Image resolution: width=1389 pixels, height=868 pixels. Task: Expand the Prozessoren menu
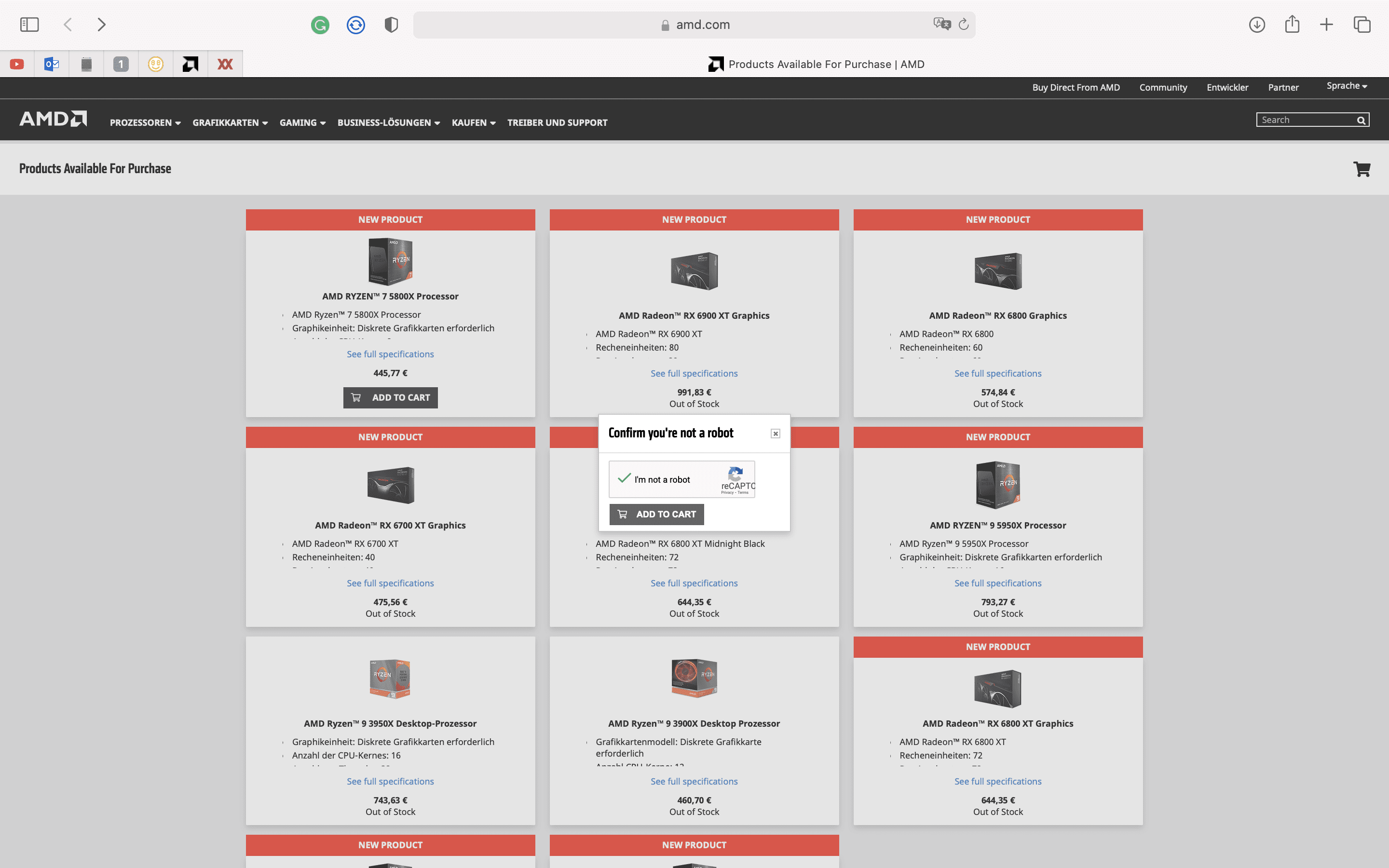point(145,123)
